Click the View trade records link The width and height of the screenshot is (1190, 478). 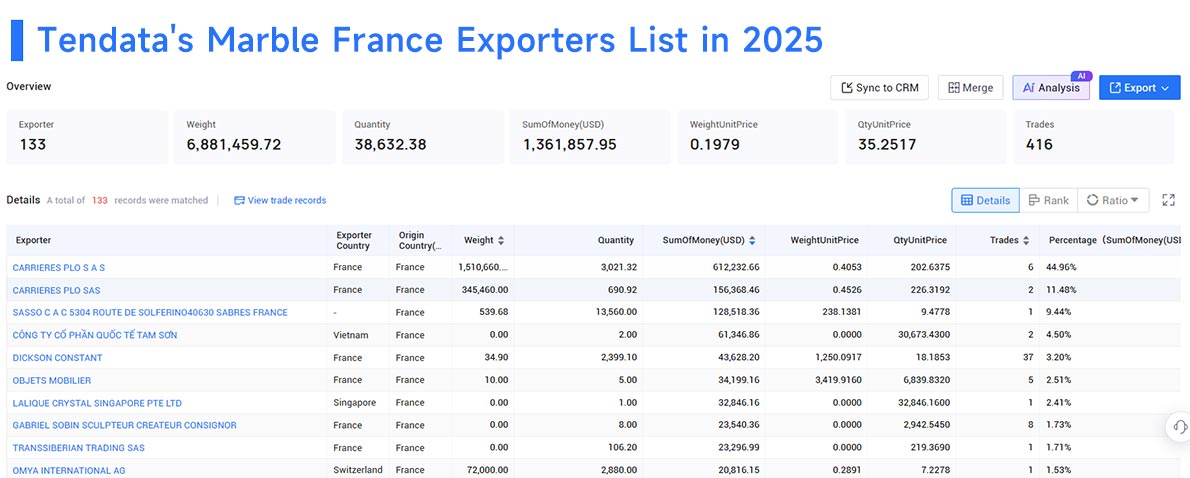click(x=280, y=200)
